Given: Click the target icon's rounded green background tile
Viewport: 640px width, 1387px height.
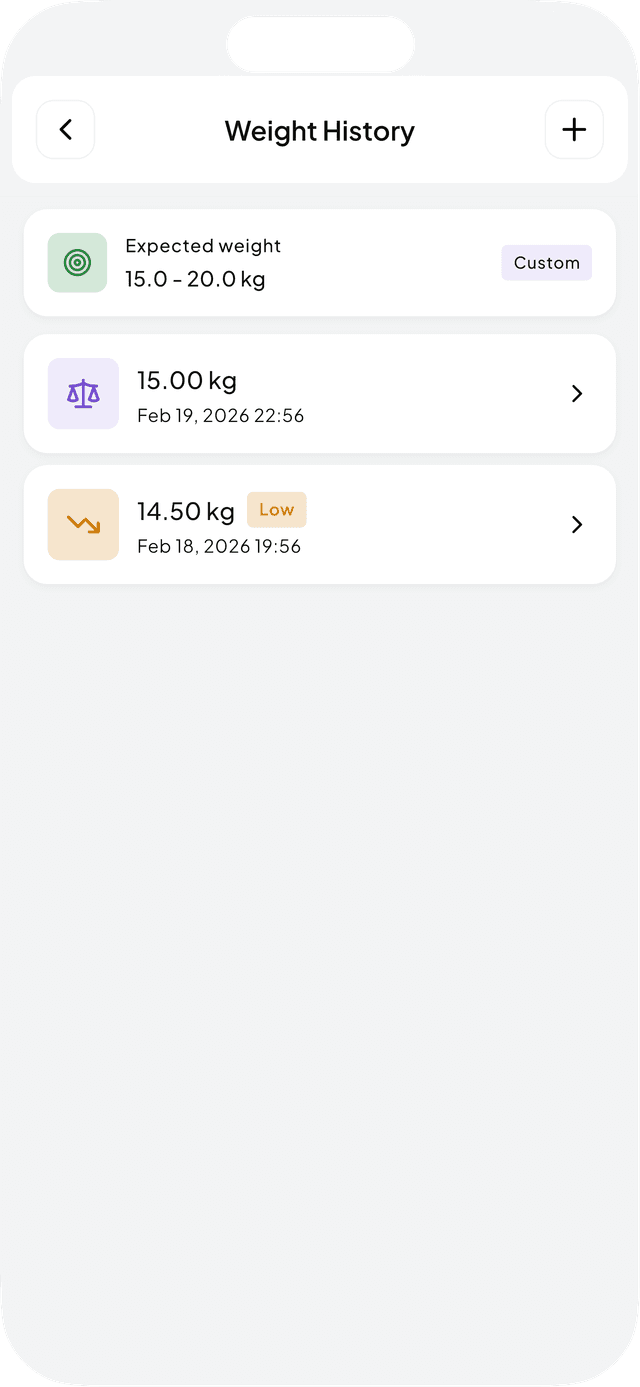Looking at the screenshot, I should pos(77,262).
